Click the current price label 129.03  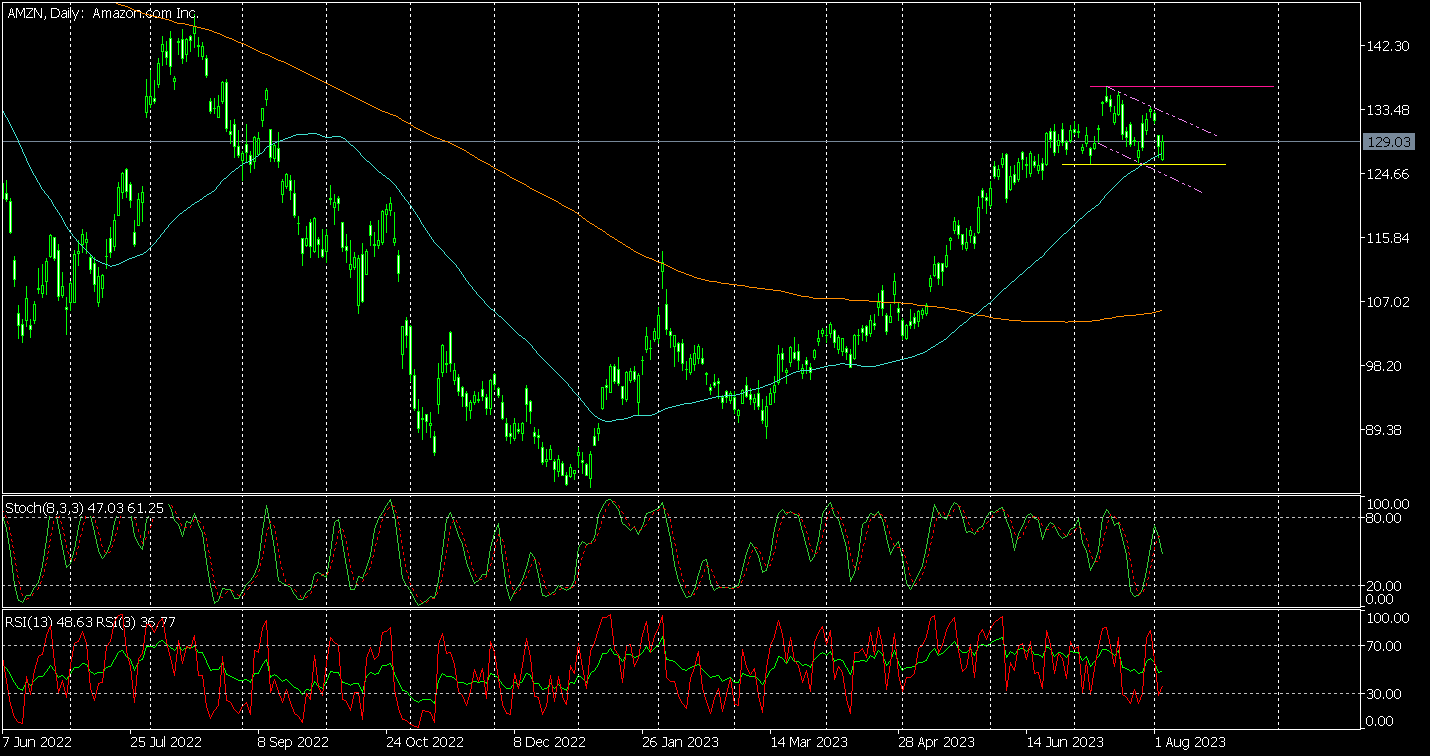(x=1389, y=142)
